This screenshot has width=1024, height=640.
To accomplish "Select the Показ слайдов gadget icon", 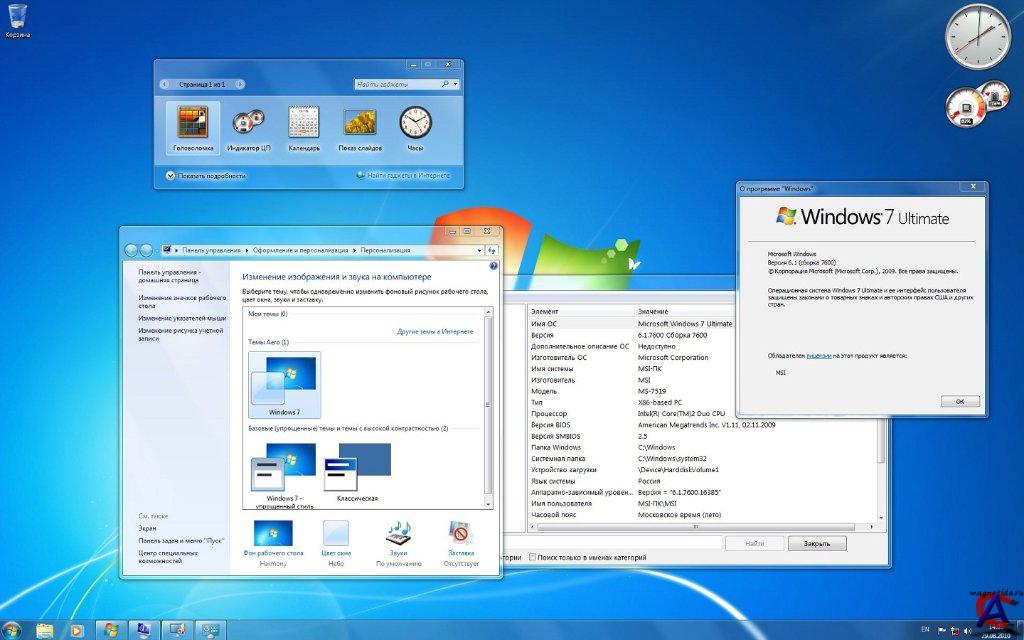I will tap(360, 123).
